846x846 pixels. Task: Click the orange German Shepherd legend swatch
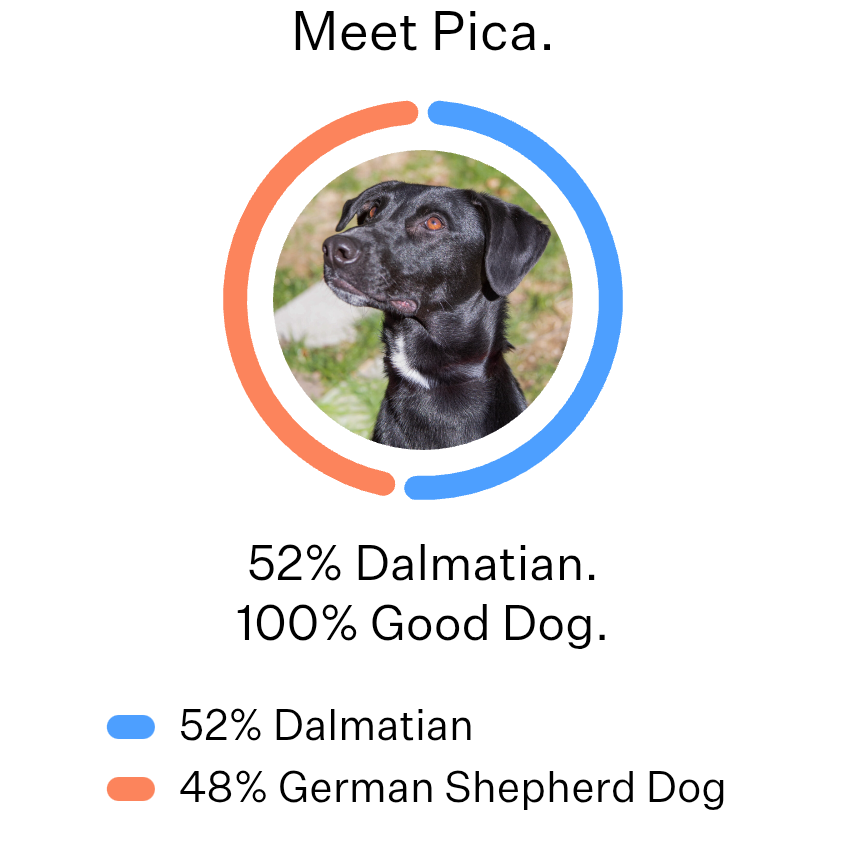pos(131,789)
